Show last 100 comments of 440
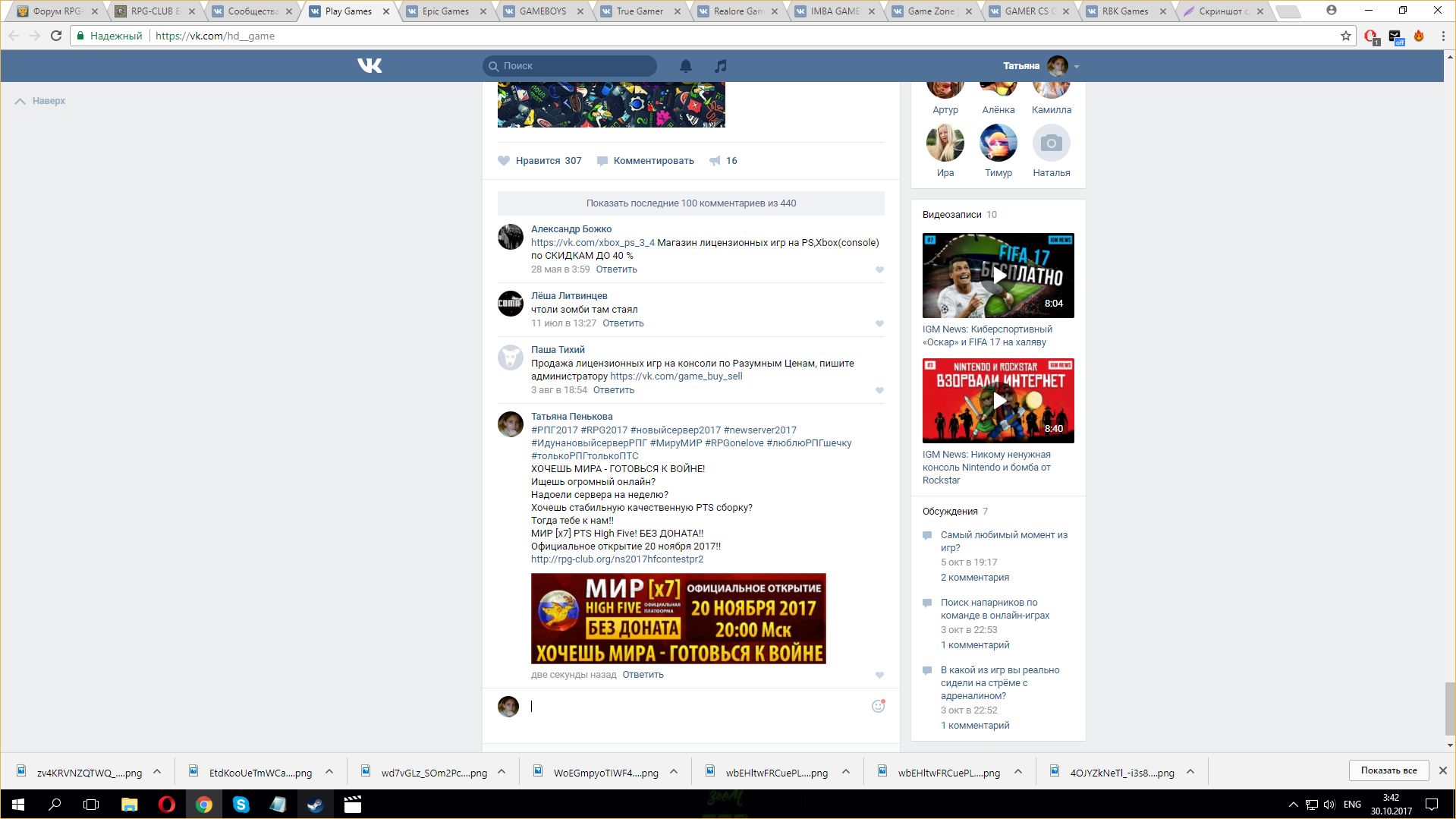Image resolution: width=1456 pixels, height=819 pixels. click(x=690, y=203)
